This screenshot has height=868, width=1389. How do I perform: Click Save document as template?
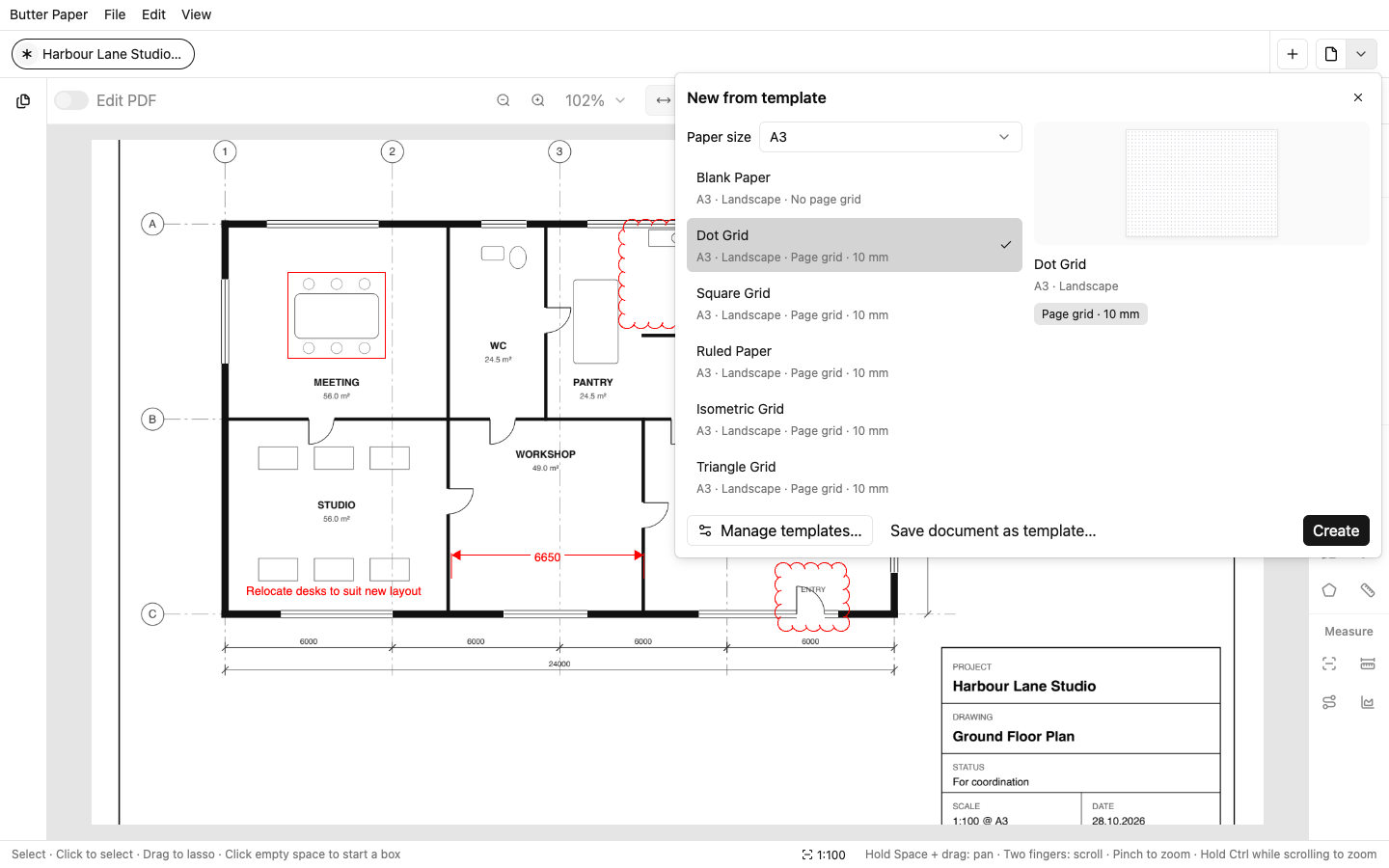[x=993, y=530]
